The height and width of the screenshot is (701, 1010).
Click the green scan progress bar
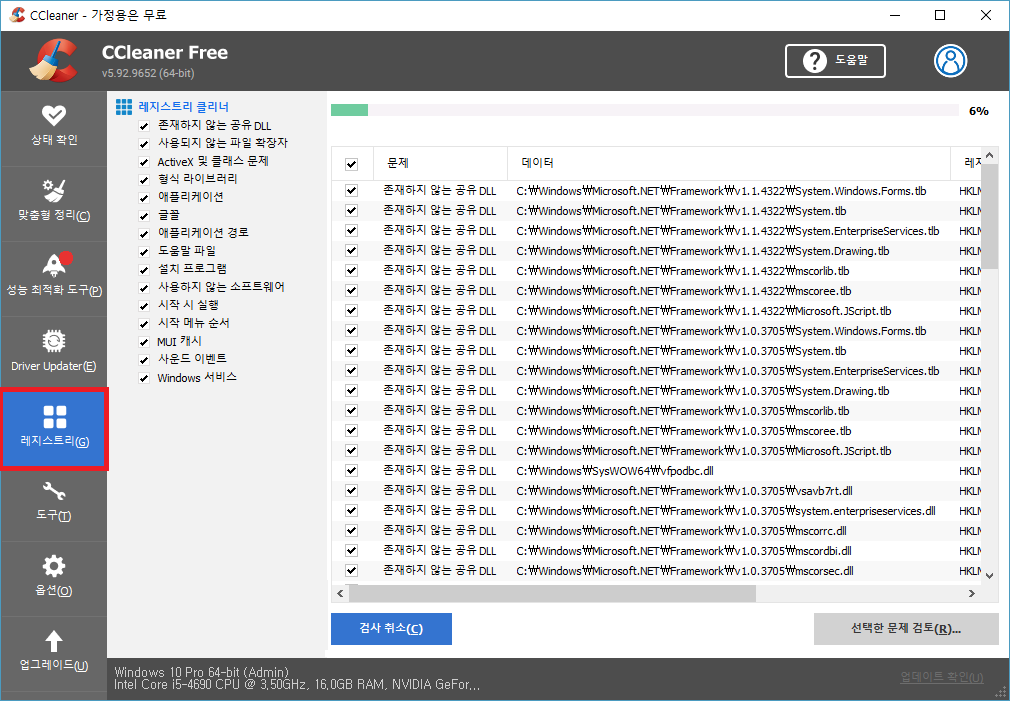pos(350,109)
